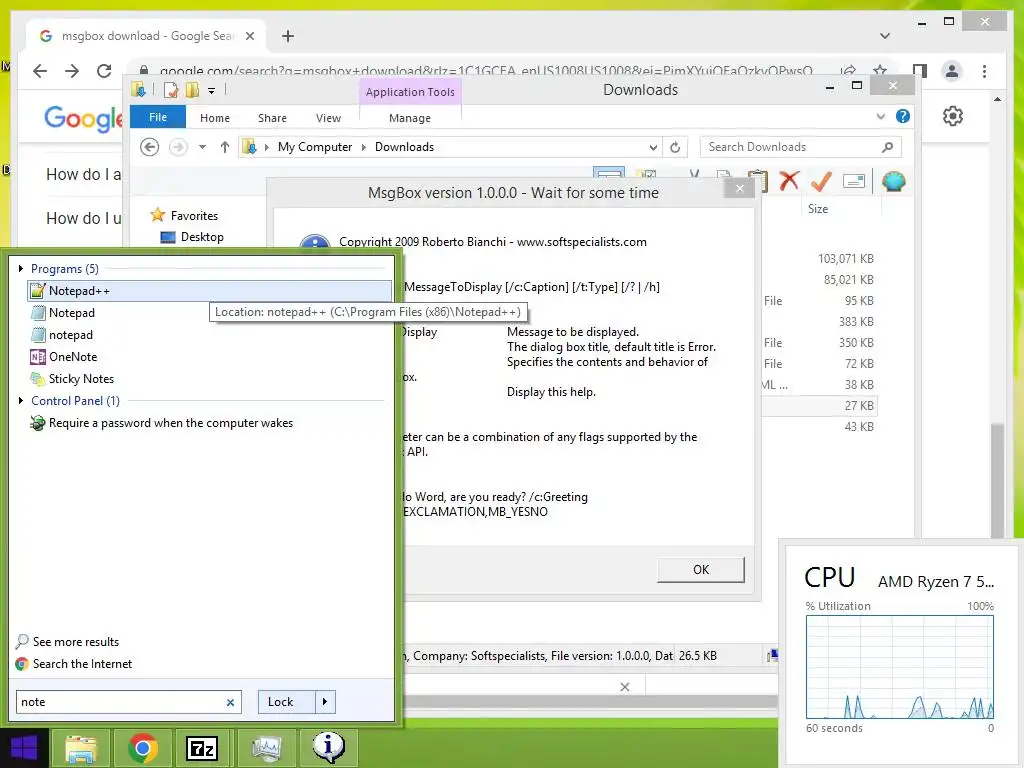Viewport: 1024px width, 768px height.
Task: Expand the address bar history dropdown
Action: [x=653, y=148]
